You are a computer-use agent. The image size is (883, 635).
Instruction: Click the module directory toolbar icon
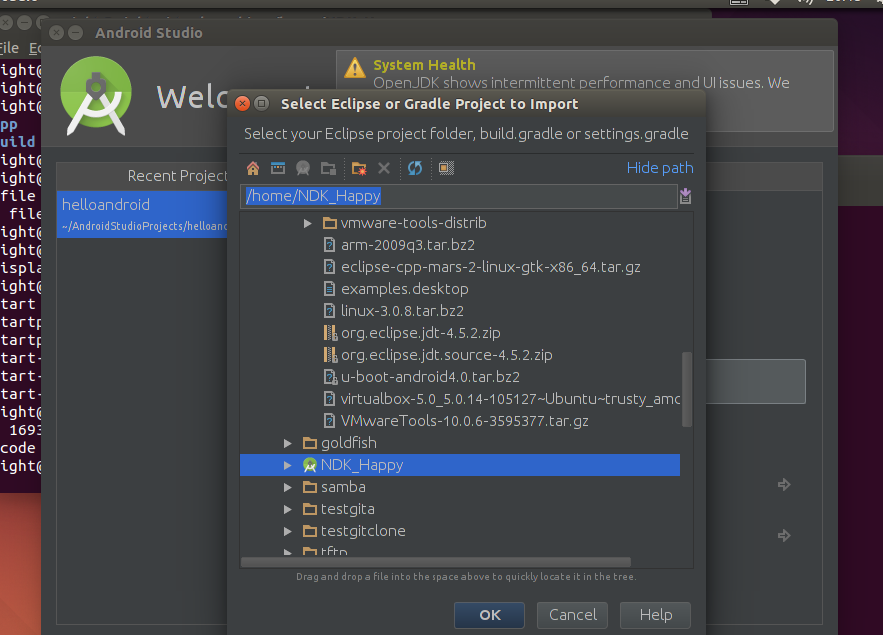[x=328, y=168]
